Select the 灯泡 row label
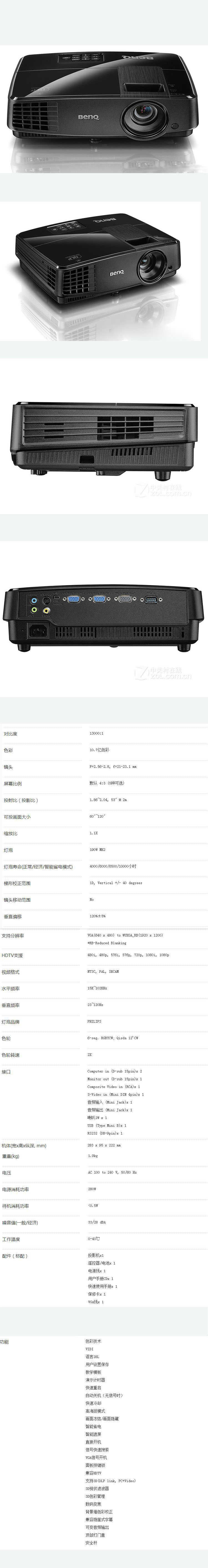Image resolution: width=208 pixels, height=1568 pixels. [8, 850]
